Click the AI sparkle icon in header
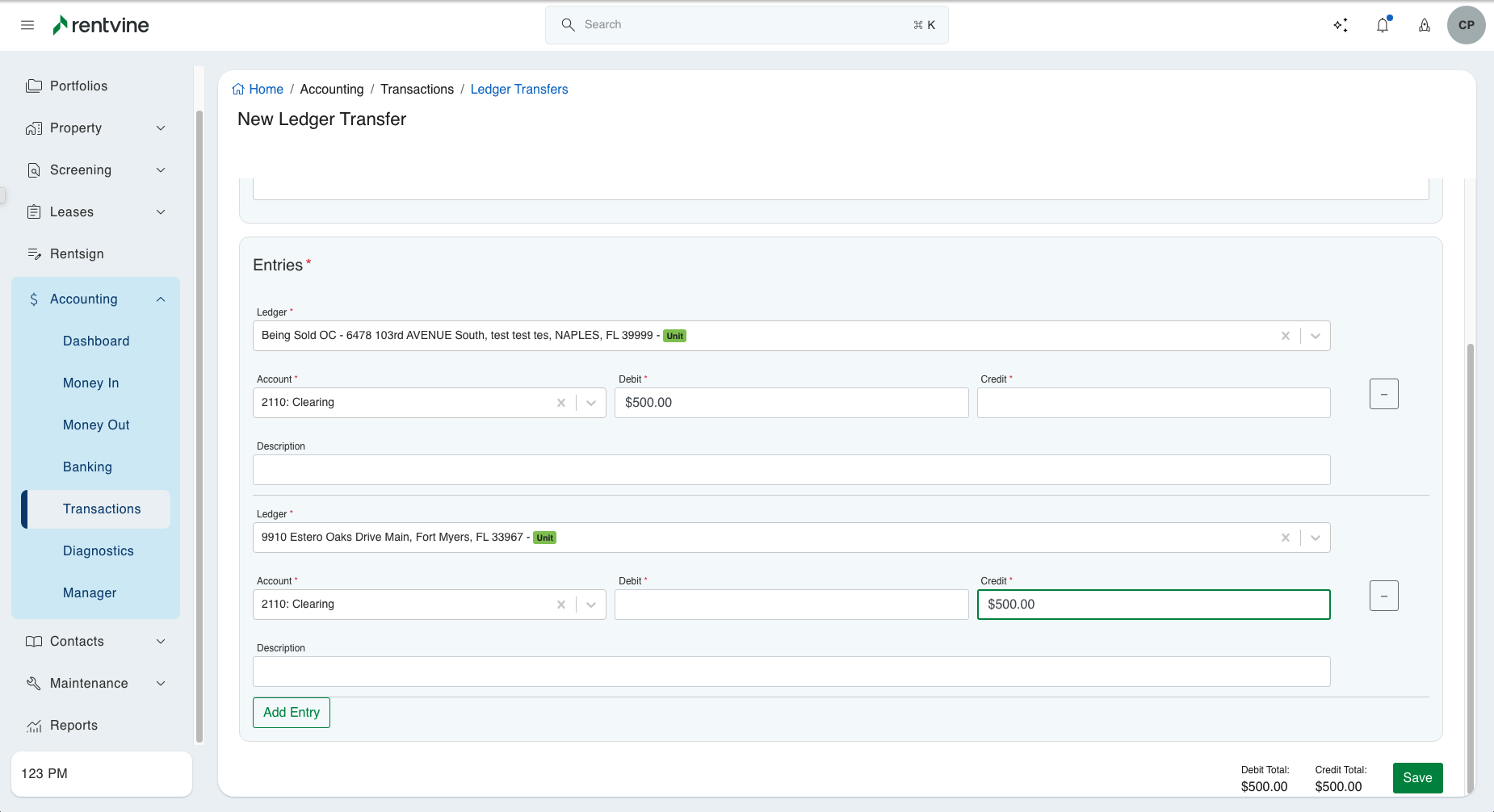Image resolution: width=1494 pixels, height=812 pixels. click(x=1341, y=25)
